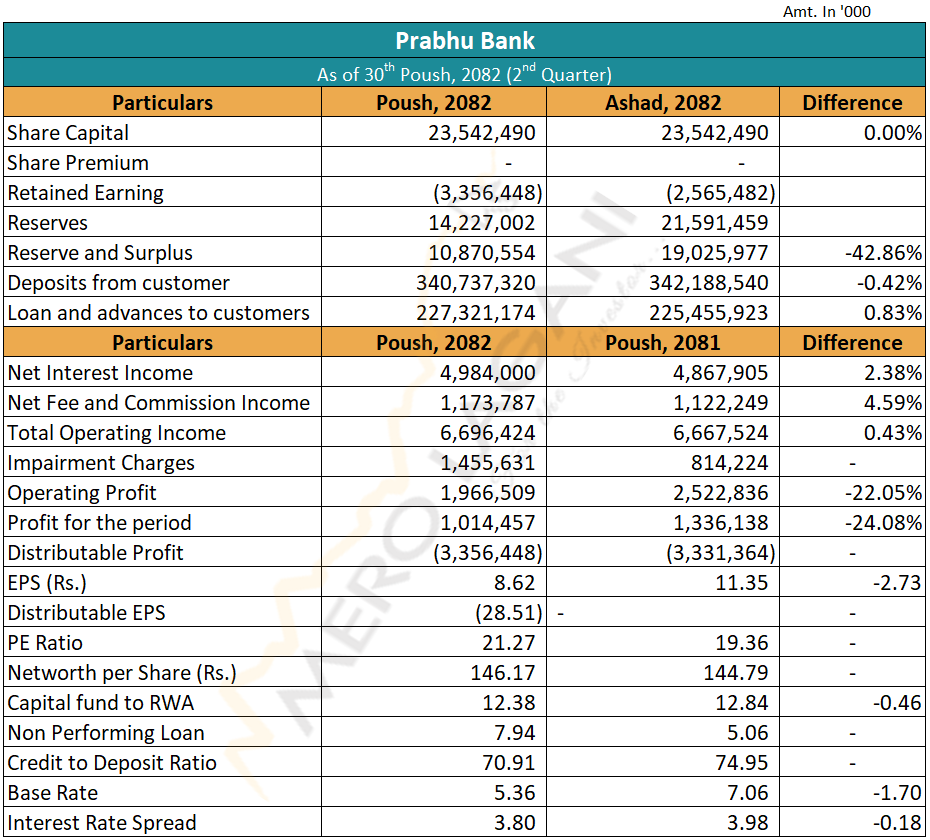Select Impairment Charges value 1,455,631
This screenshot has width=930, height=840.
coord(489,463)
